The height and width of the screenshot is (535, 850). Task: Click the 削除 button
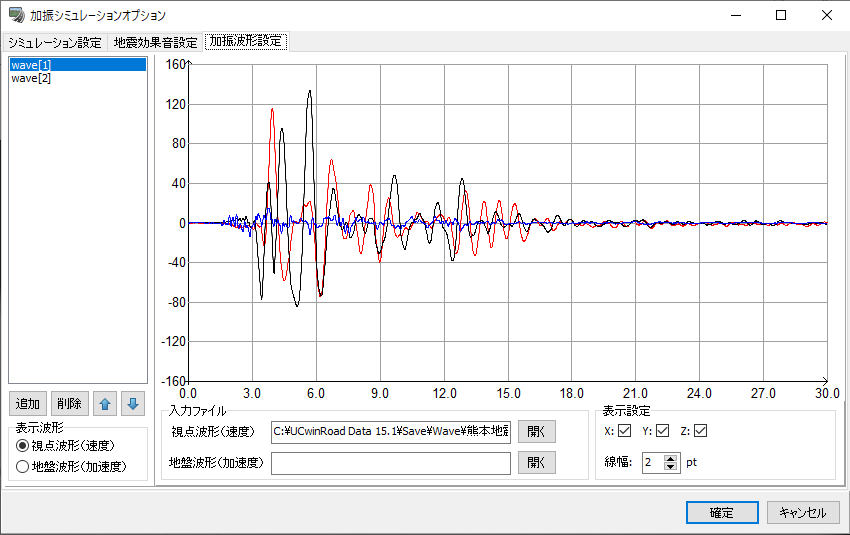point(69,404)
